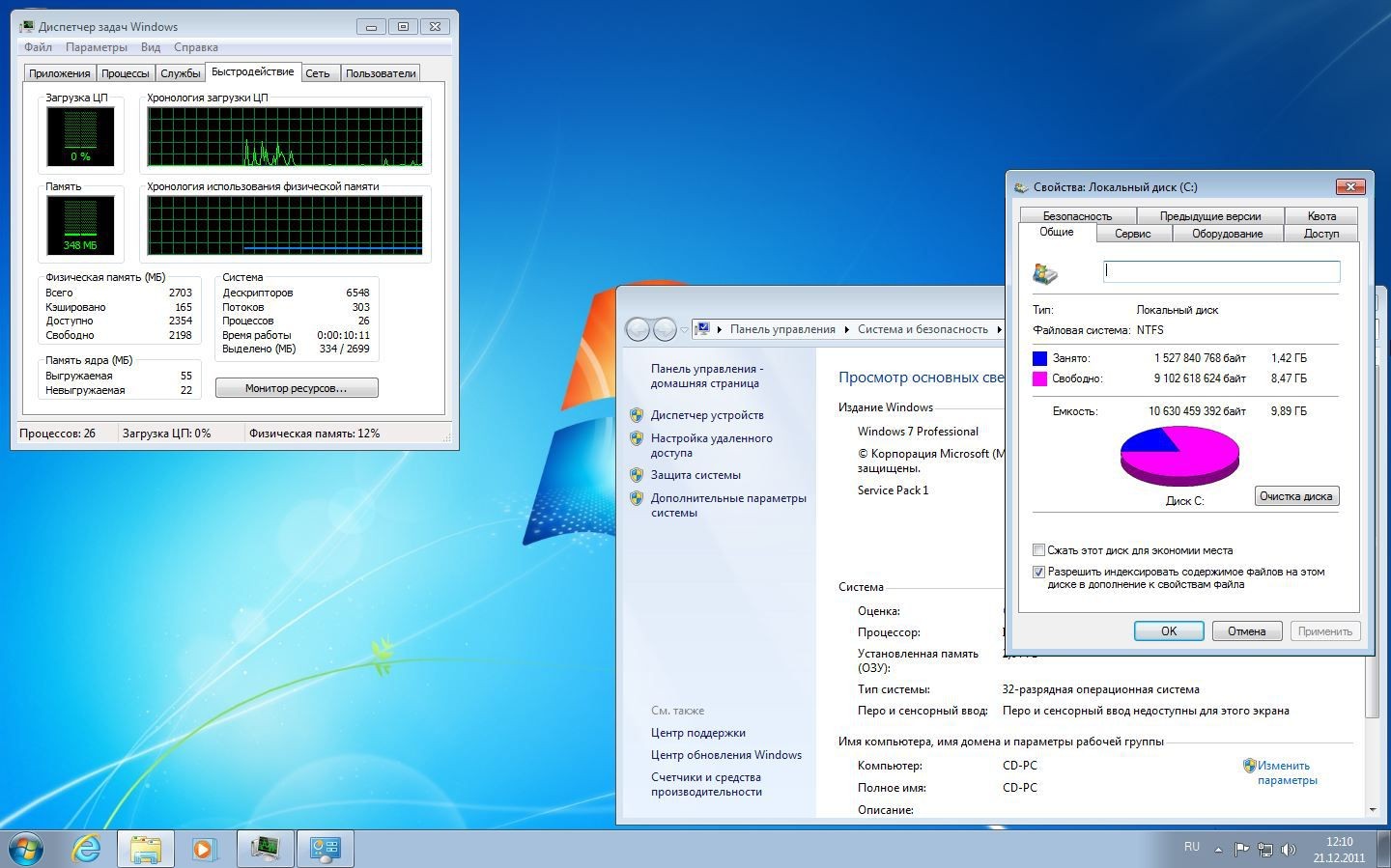Open Action Center flag icon
This screenshot has width=1391, height=868.
click(1241, 850)
